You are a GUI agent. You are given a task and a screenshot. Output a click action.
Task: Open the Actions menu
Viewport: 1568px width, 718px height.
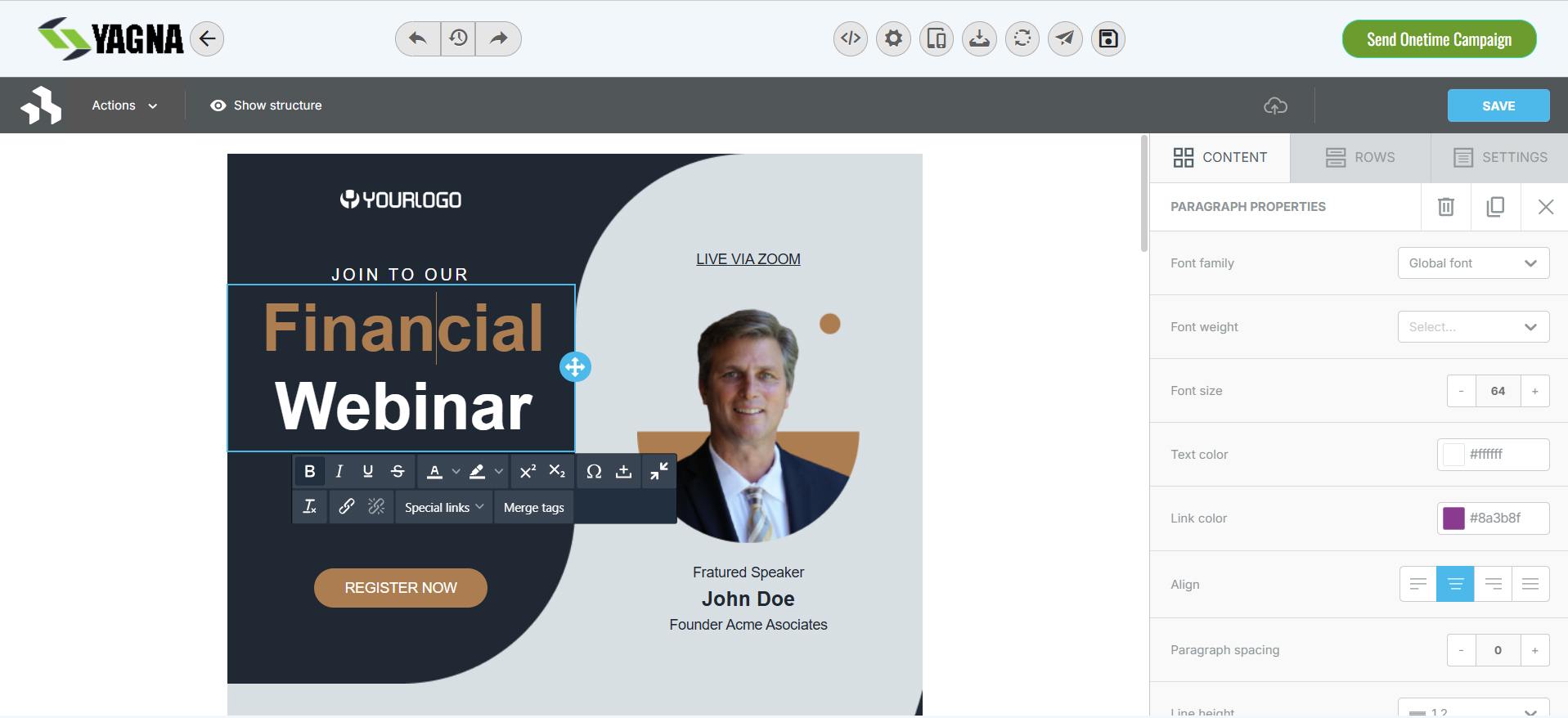pos(124,105)
